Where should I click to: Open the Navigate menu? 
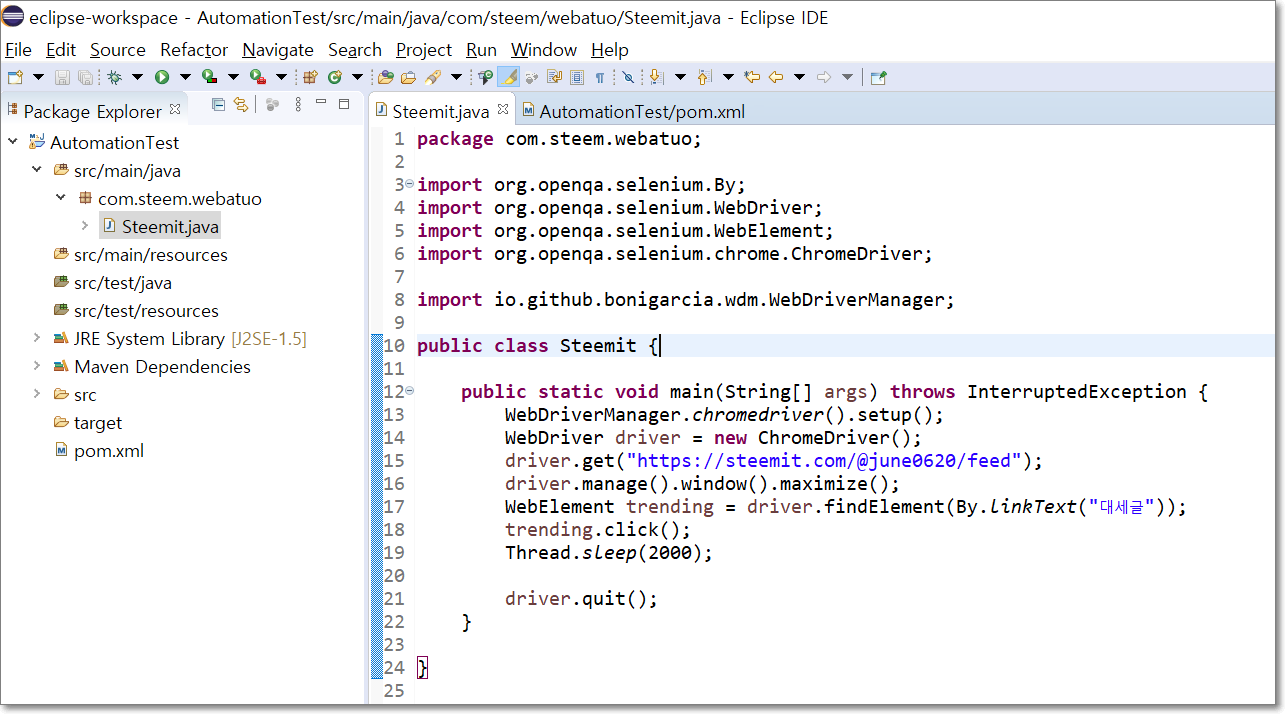tap(278, 50)
